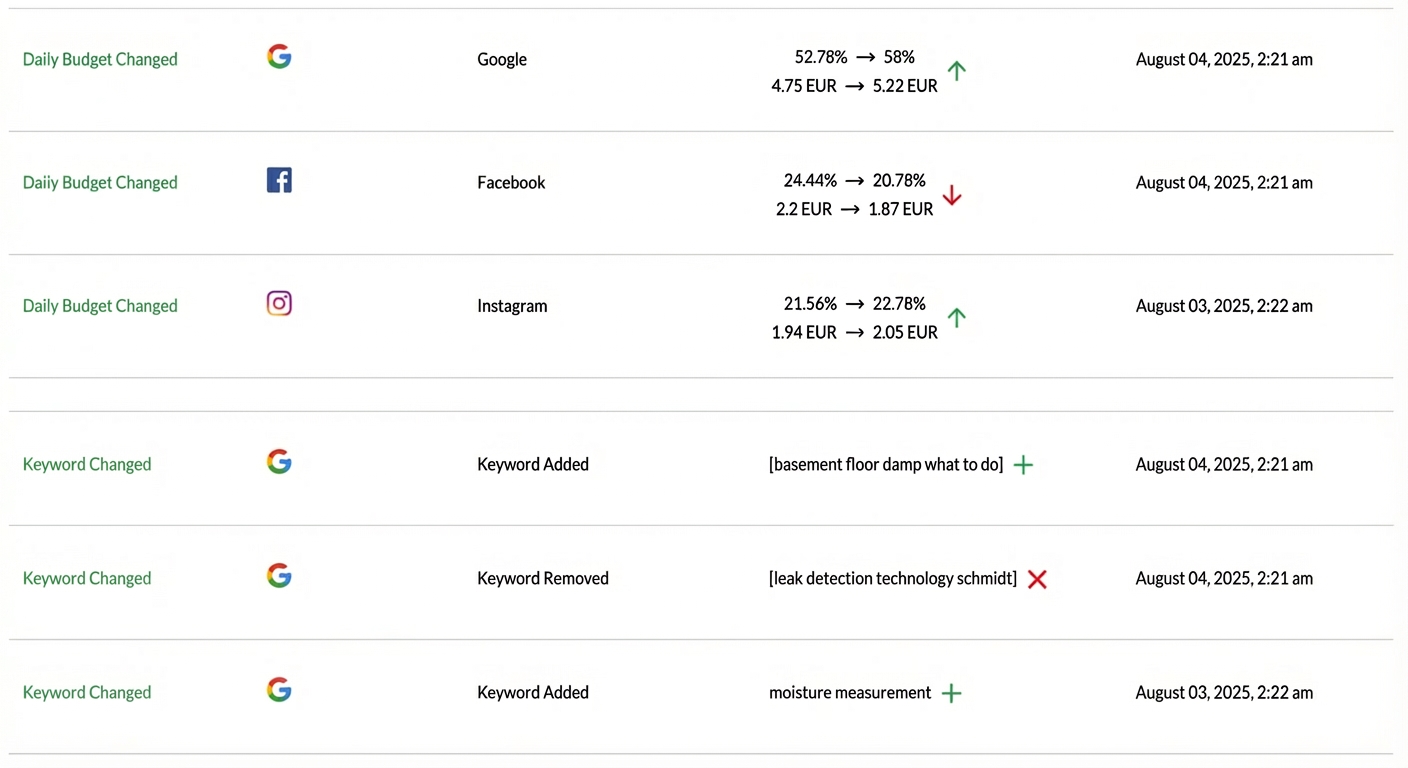This screenshot has width=1408, height=768.
Task: Select the Facebook platform icon
Action: point(279,180)
